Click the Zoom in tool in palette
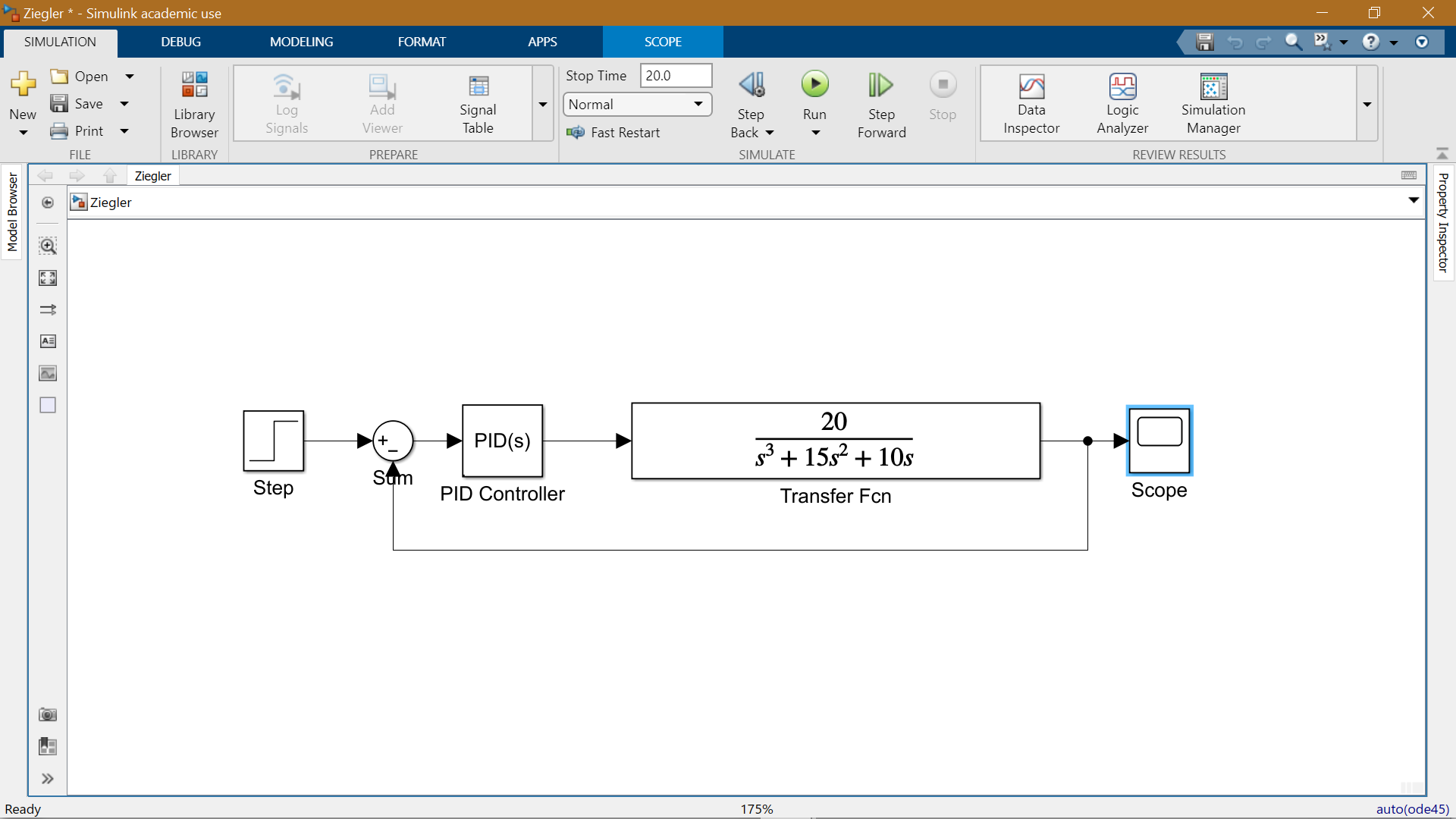The width and height of the screenshot is (1456, 819). click(48, 246)
